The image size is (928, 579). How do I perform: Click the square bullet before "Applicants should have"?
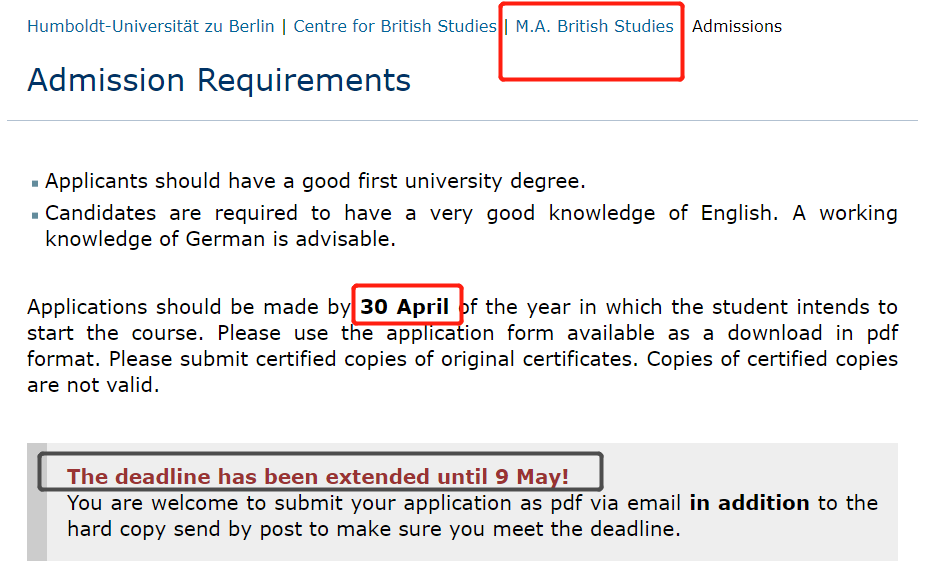point(36,184)
